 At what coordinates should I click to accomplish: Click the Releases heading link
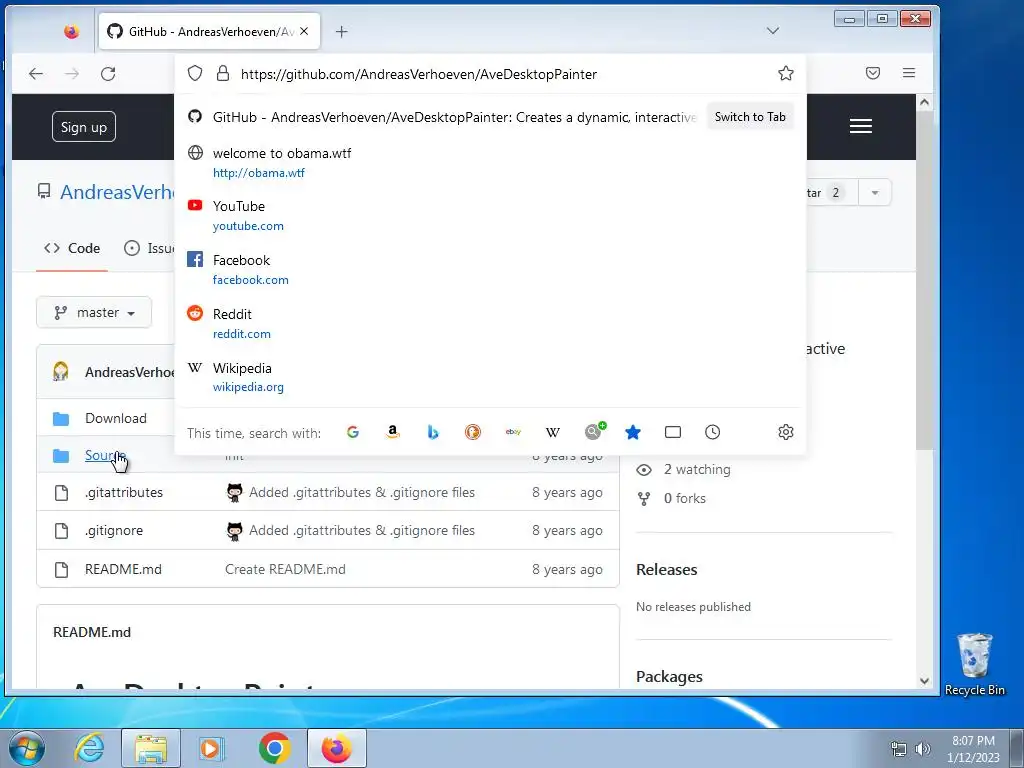[x=666, y=569]
